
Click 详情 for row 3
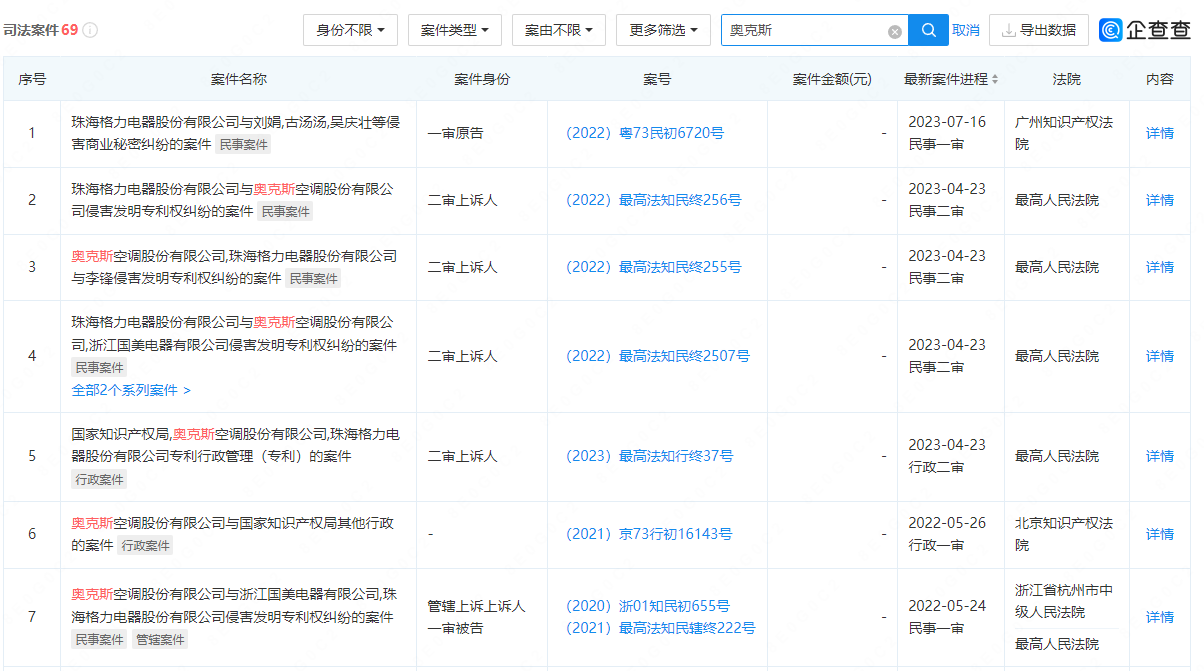1160,267
